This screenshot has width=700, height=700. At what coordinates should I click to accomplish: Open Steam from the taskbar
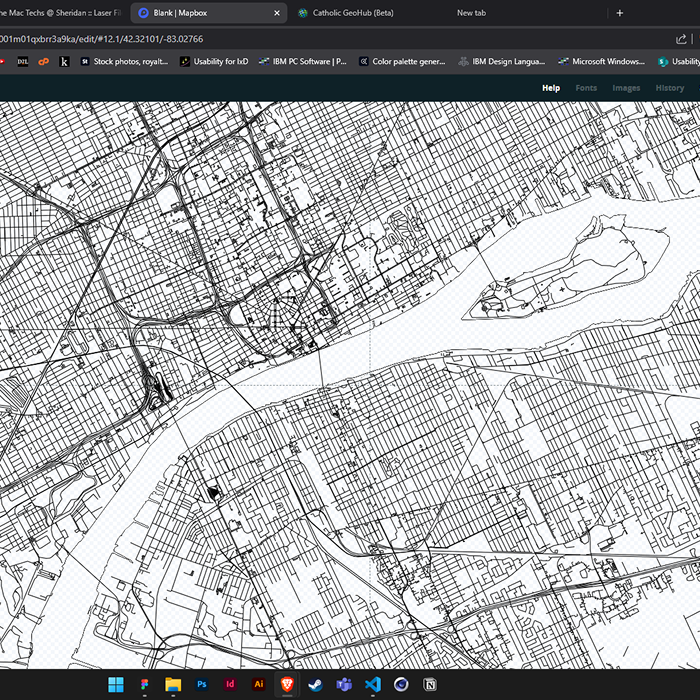point(316,684)
